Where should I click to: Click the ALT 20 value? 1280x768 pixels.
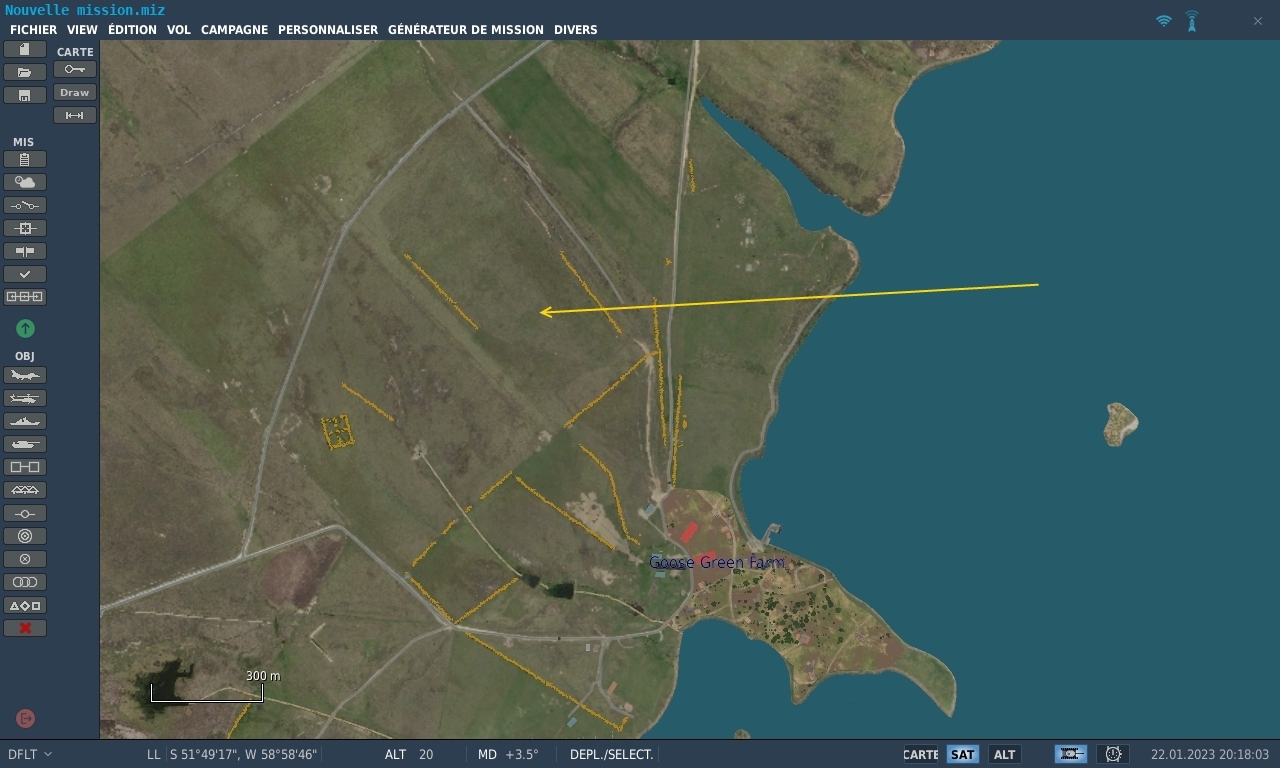pyautogui.click(x=426, y=754)
